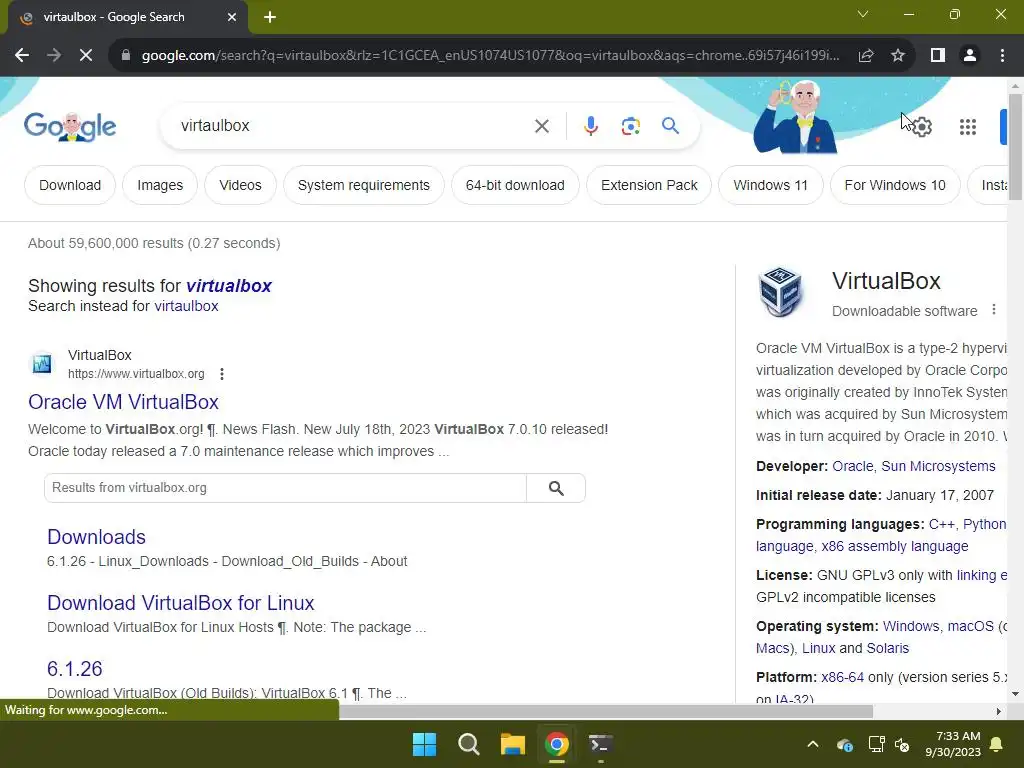Click the Google doodle logo

70,126
